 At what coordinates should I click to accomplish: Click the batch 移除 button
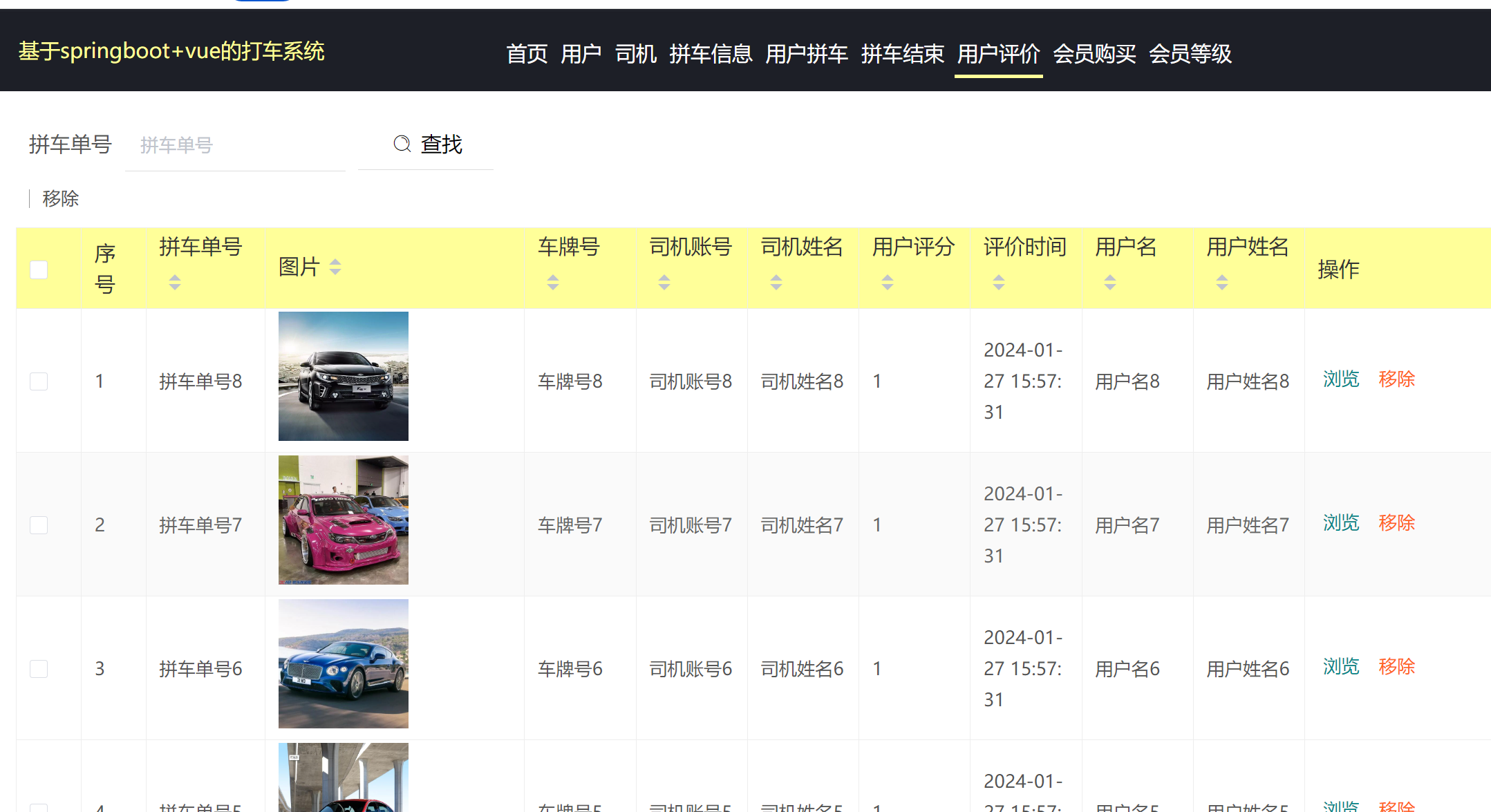(x=59, y=198)
